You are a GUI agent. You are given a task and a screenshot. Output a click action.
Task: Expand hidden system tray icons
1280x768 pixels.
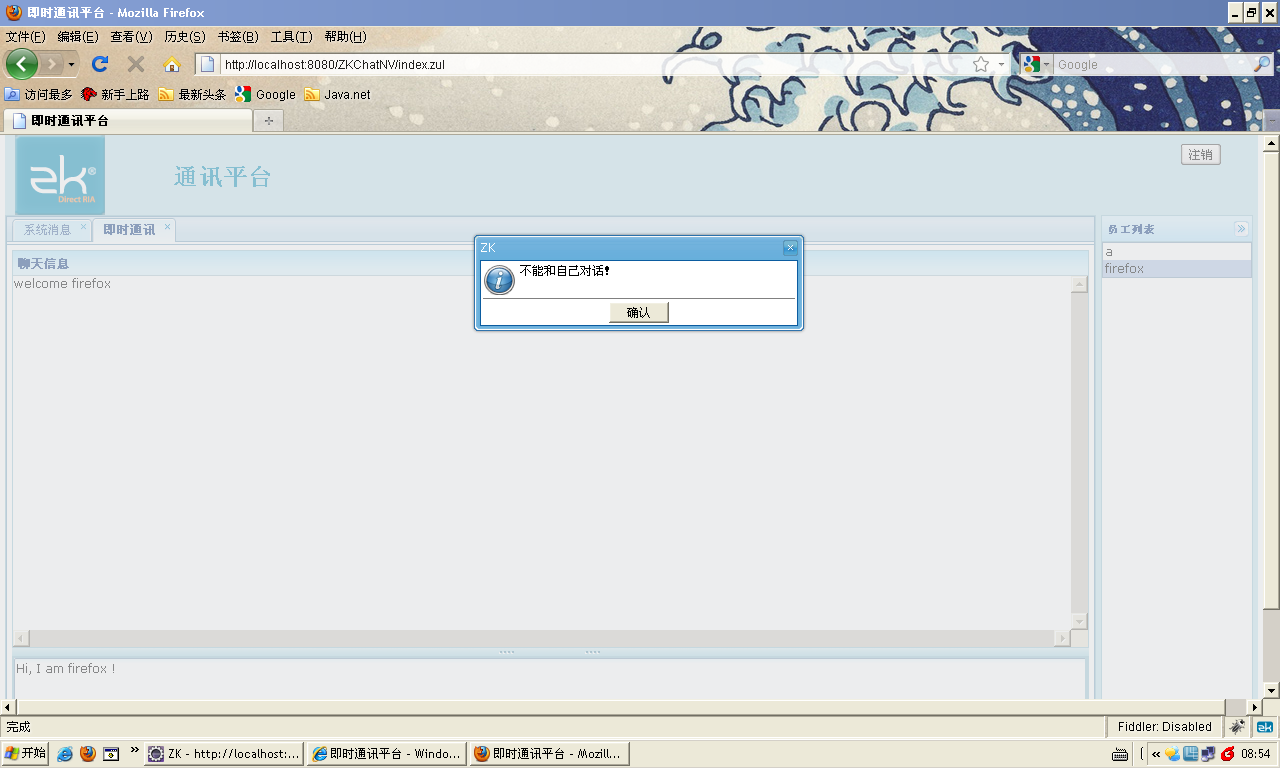tap(1156, 754)
